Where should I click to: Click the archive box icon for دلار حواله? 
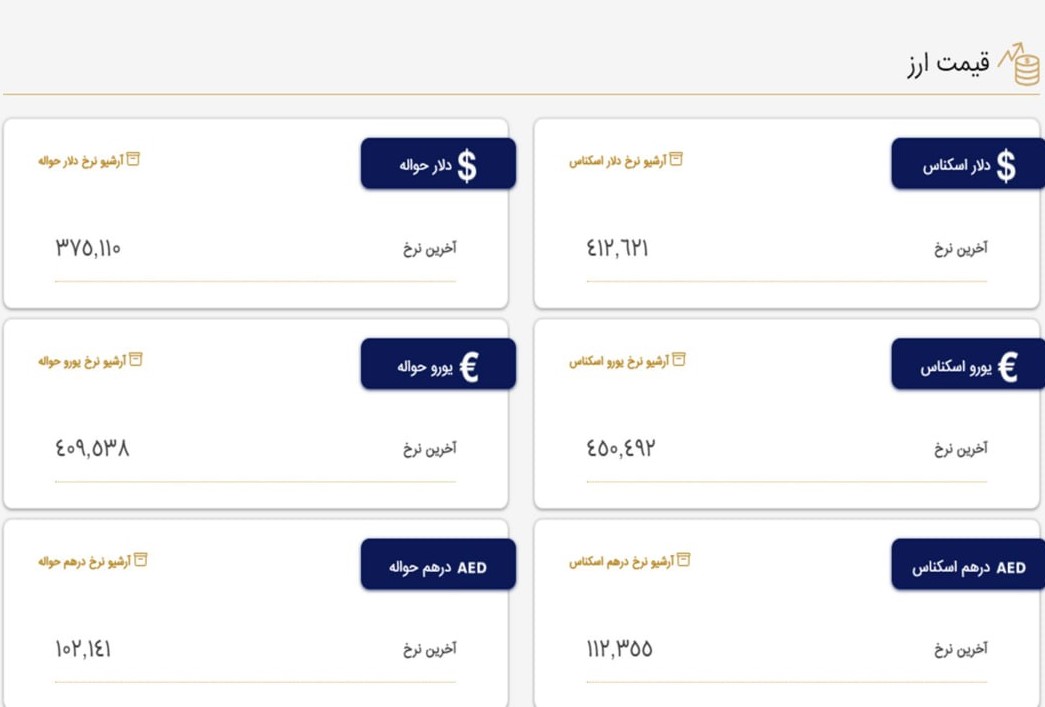(x=133, y=159)
